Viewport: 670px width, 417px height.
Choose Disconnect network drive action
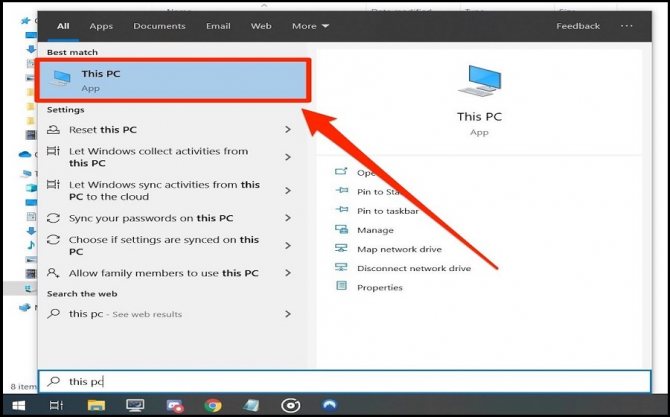(x=414, y=268)
